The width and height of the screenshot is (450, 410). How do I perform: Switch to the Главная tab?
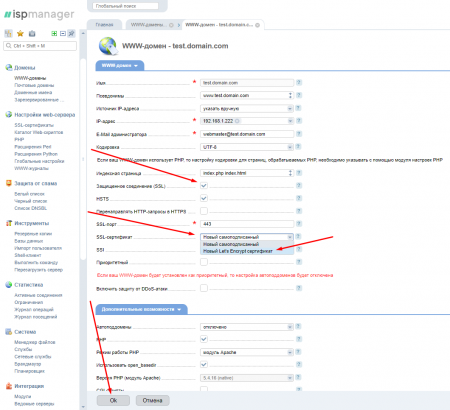tap(104, 25)
